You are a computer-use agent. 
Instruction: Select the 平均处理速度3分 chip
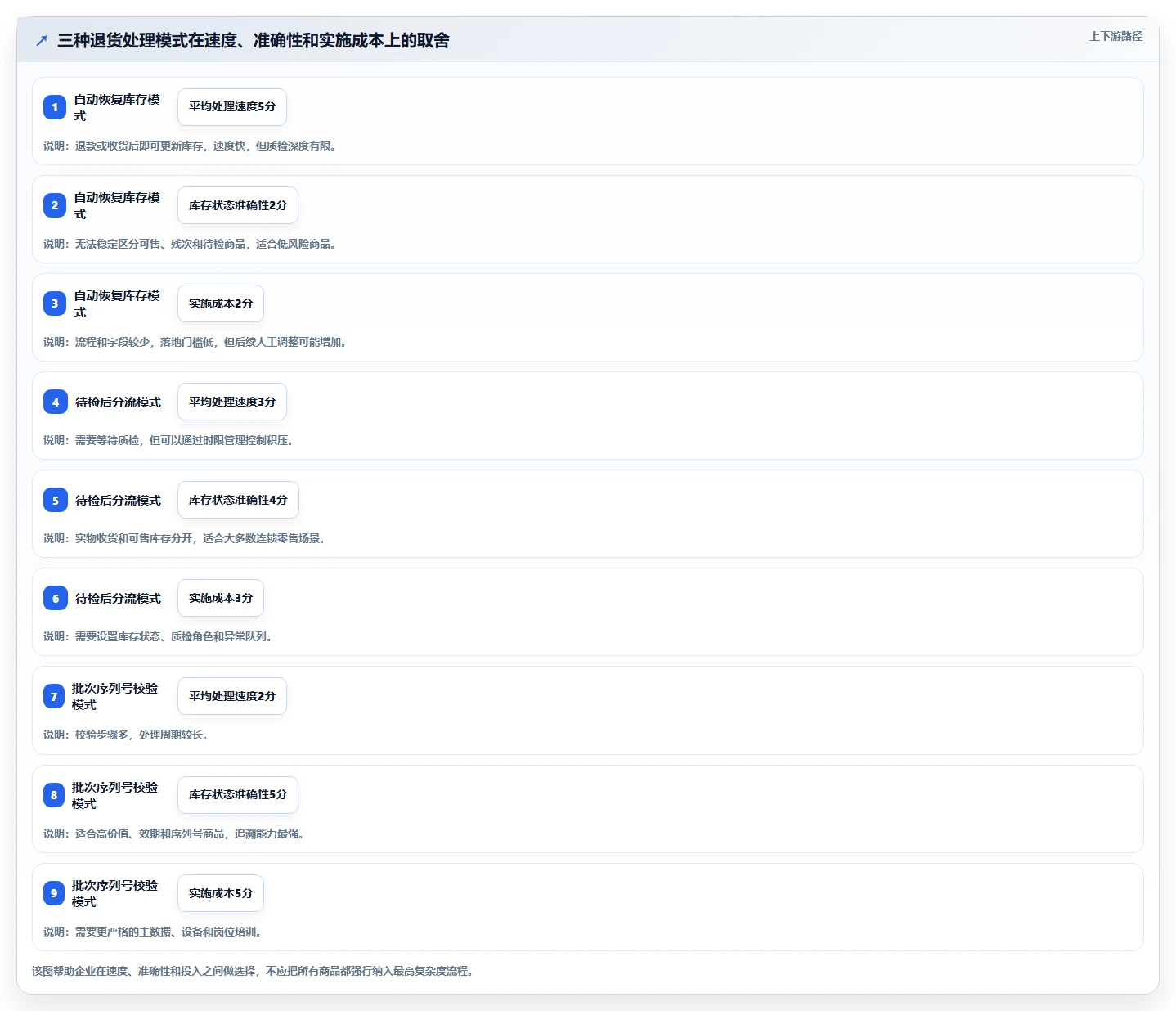coord(232,402)
